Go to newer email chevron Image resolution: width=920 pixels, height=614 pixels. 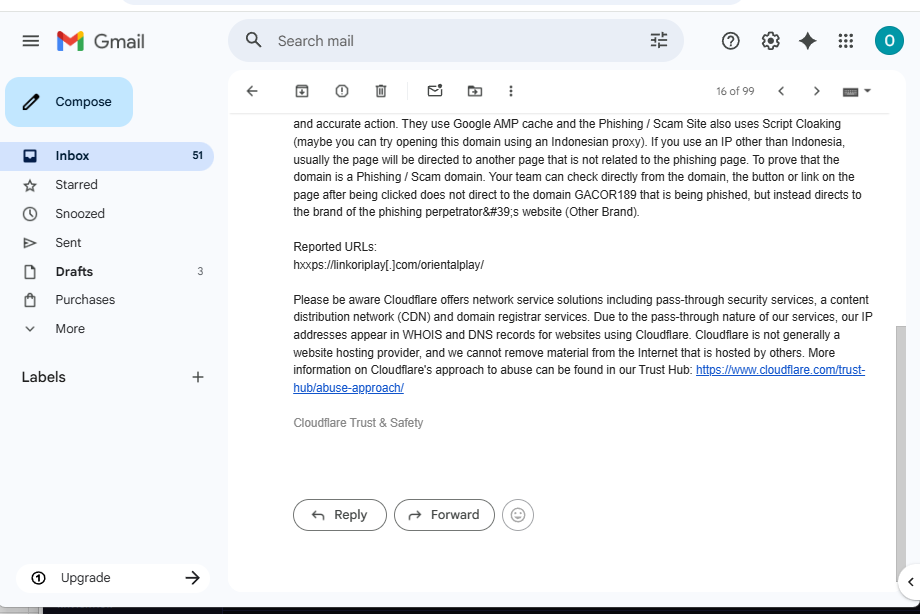tap(781, 91)
